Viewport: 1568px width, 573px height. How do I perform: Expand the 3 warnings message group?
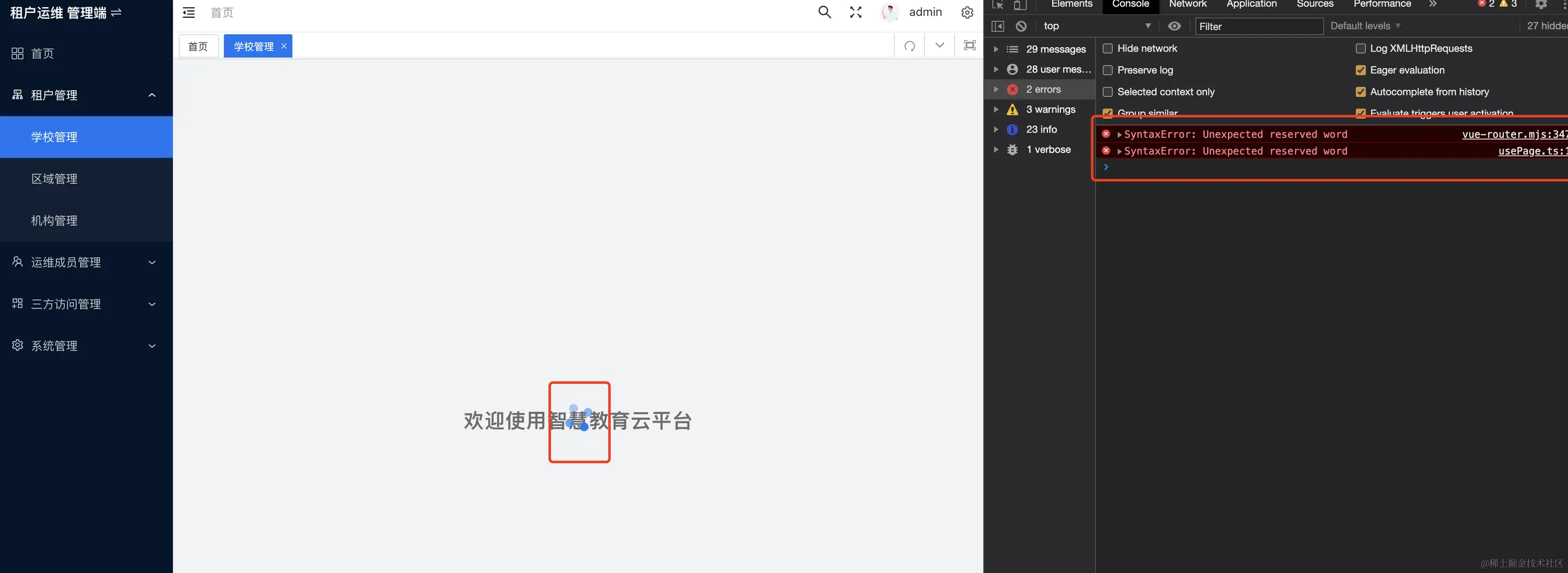pos(996,109)
